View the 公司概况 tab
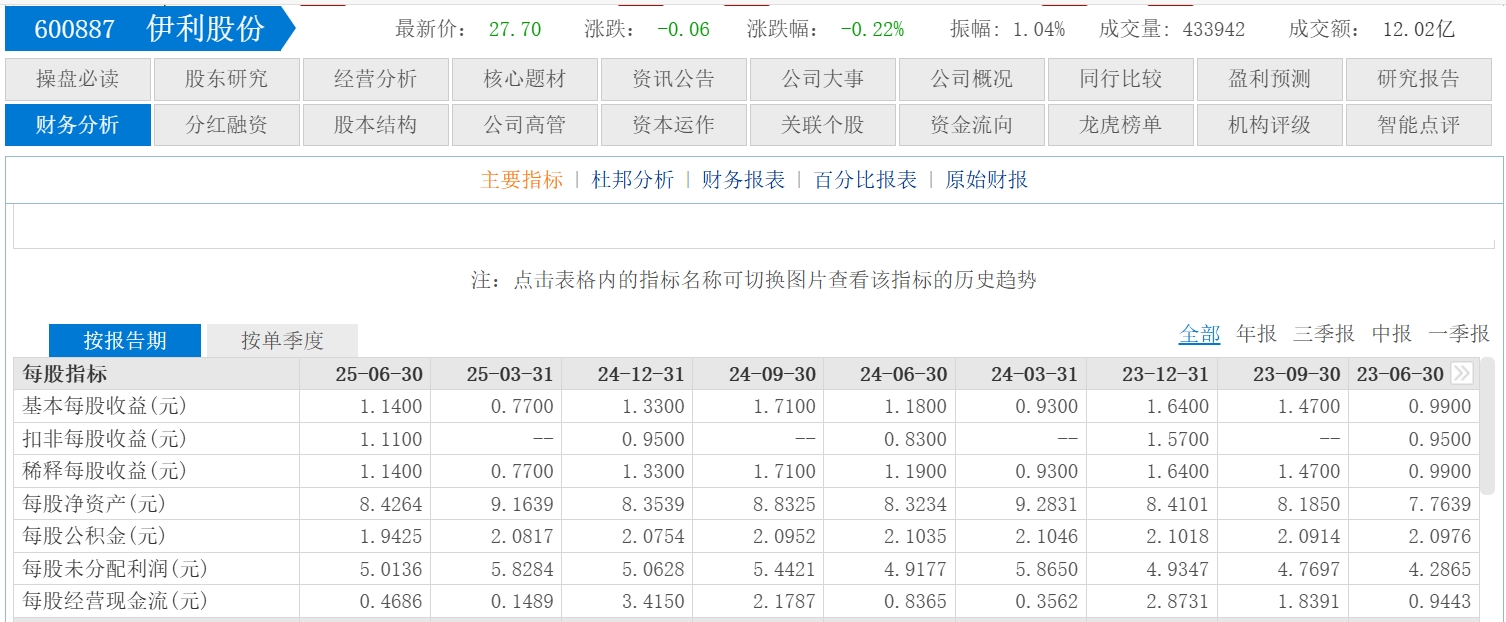 (972, 79)
